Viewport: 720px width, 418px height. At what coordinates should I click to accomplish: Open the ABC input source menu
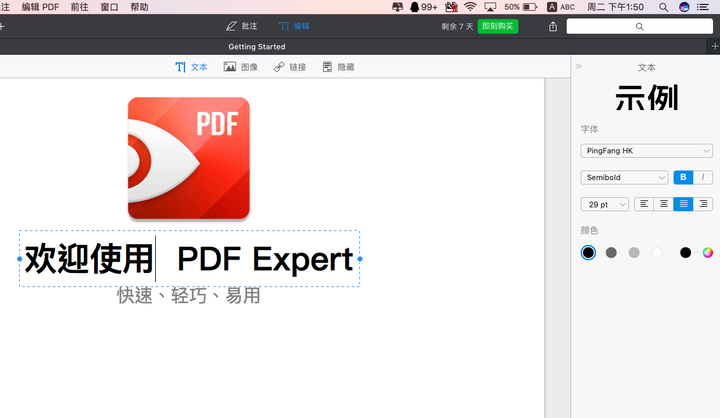[x=561, y=7]
